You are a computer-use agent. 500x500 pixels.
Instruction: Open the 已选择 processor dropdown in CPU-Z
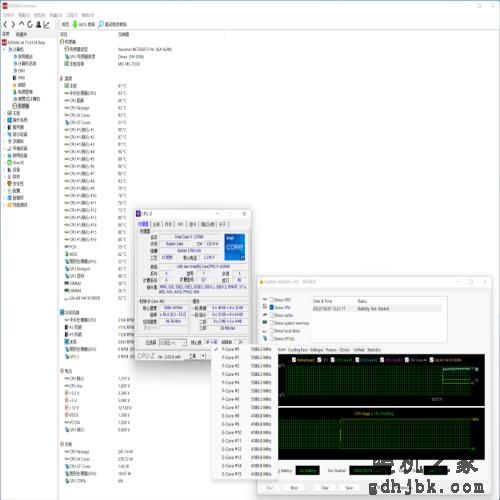[173, 342]
